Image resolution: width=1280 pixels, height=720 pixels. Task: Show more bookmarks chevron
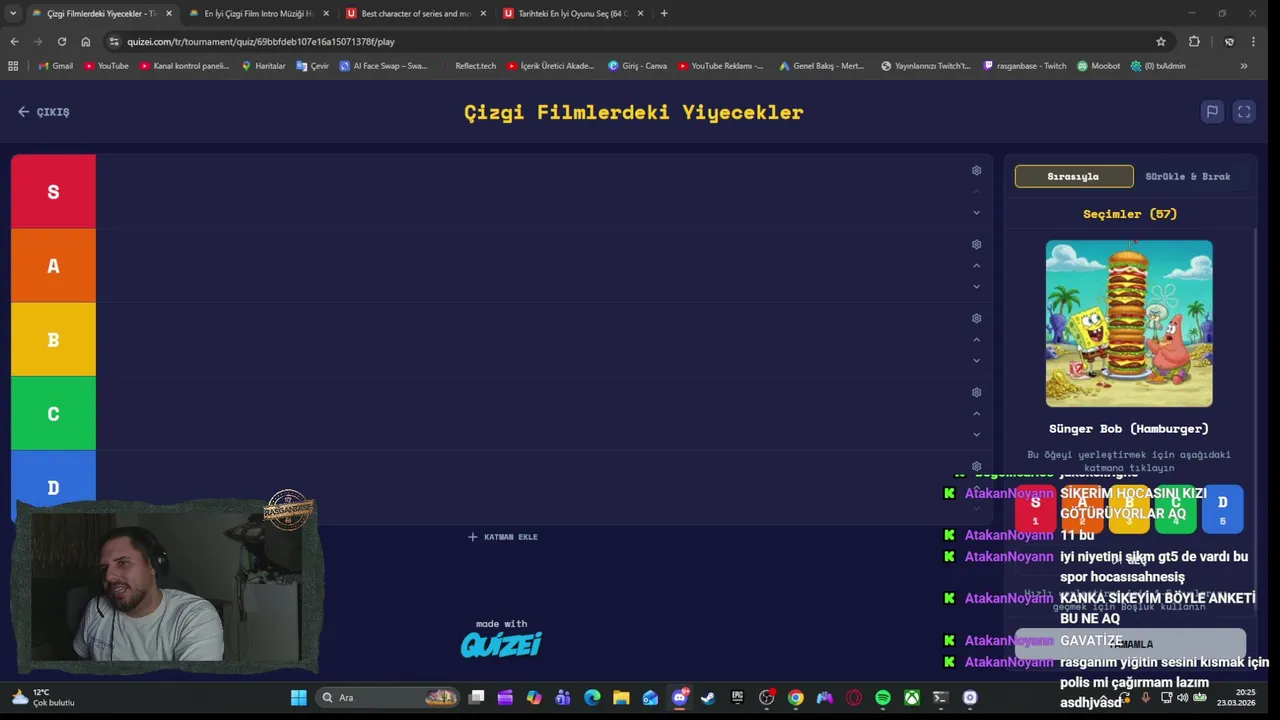[1244, 66]
